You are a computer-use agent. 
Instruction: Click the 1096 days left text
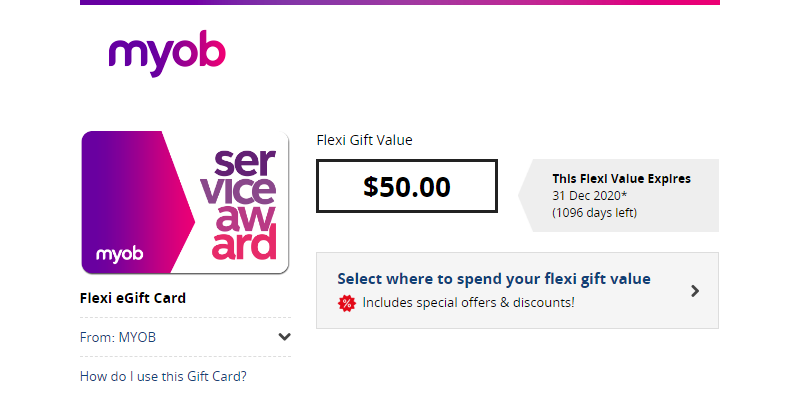coord(594,212)
